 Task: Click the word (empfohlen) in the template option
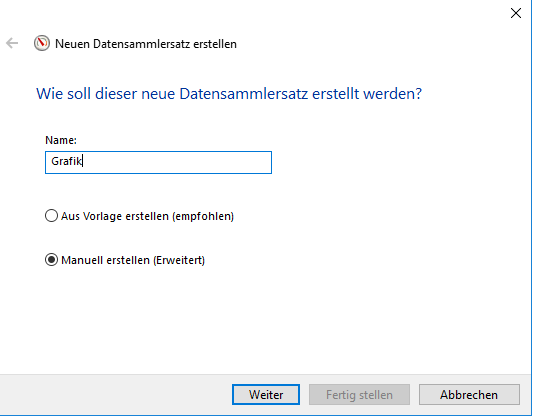pos(203,216)
